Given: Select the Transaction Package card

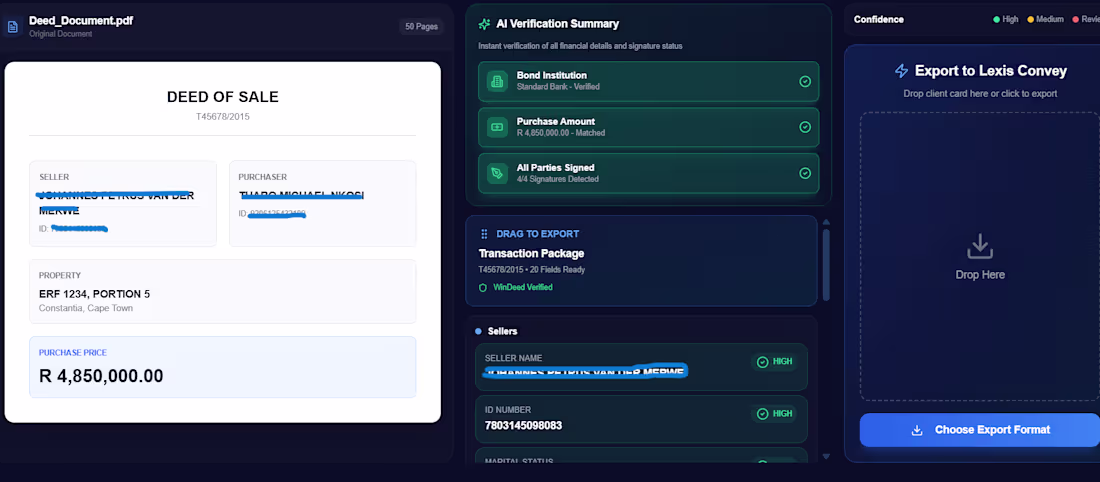Looking at the screenshot, I should [641, 259].
